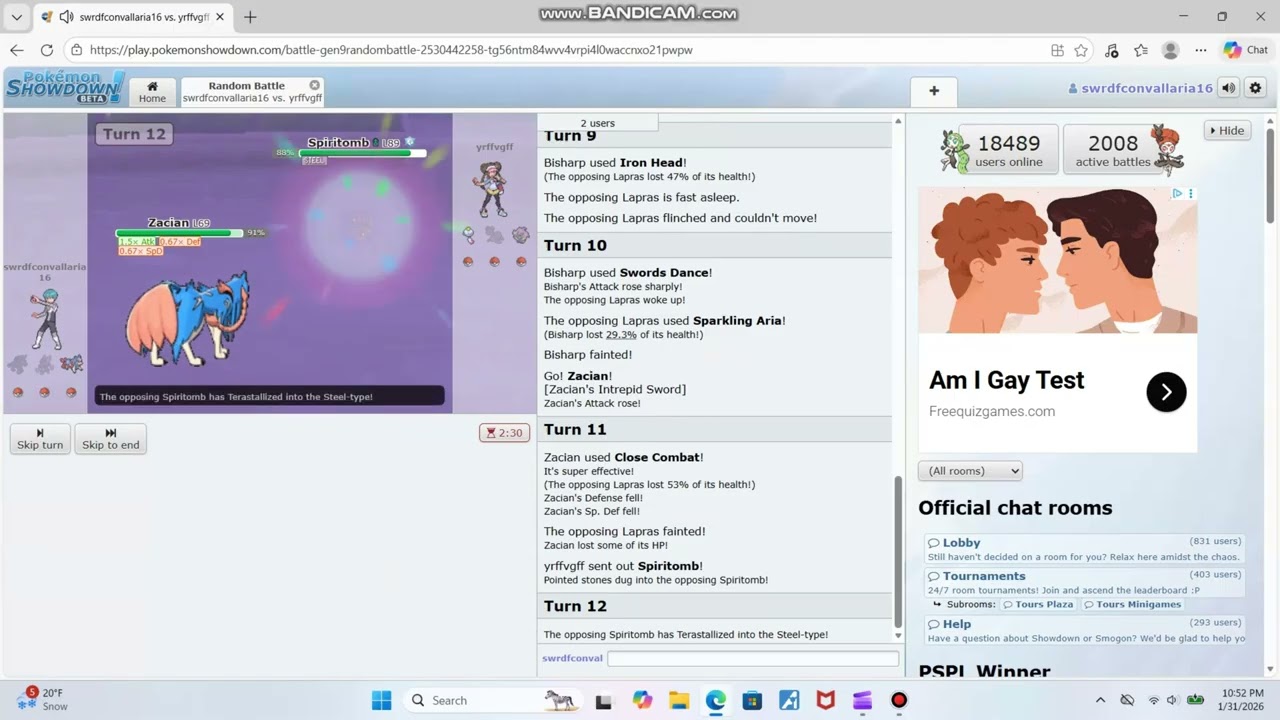
Task: Open swrdfconvallaria16 username menu
Action: [x=1140, y=88]
